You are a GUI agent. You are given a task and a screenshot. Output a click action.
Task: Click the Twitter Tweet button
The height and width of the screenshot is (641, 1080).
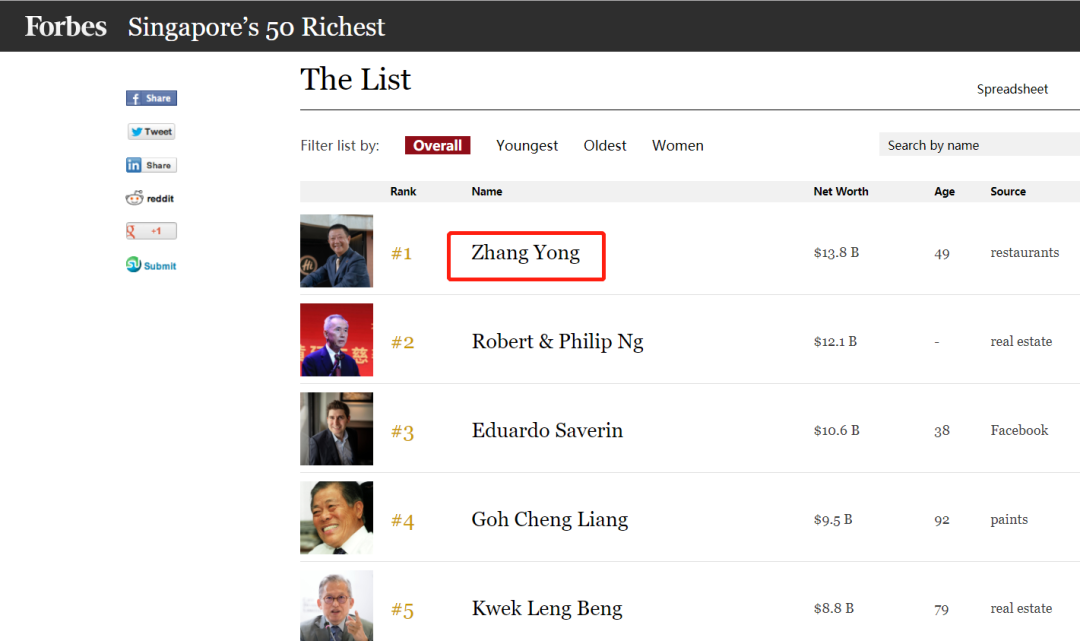(151, 132)
